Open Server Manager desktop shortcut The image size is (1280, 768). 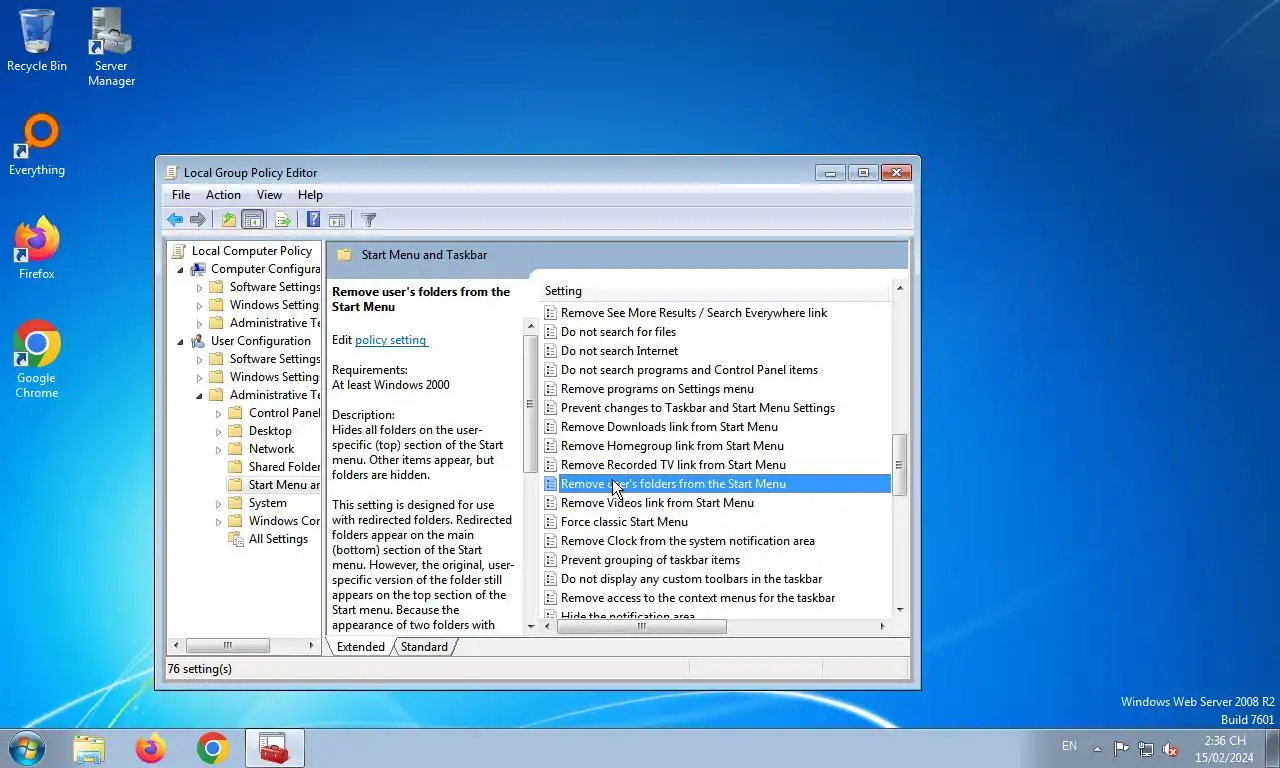111,47
